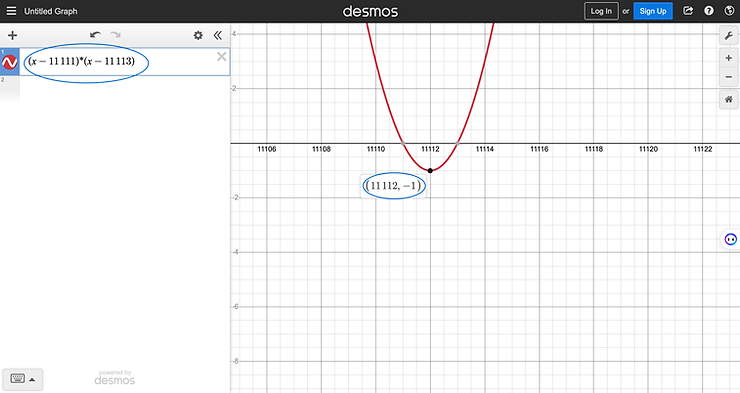The height and width of the screenshot is (393, 740).
Task: Expand keyboard options arrow
Action: 32,379
